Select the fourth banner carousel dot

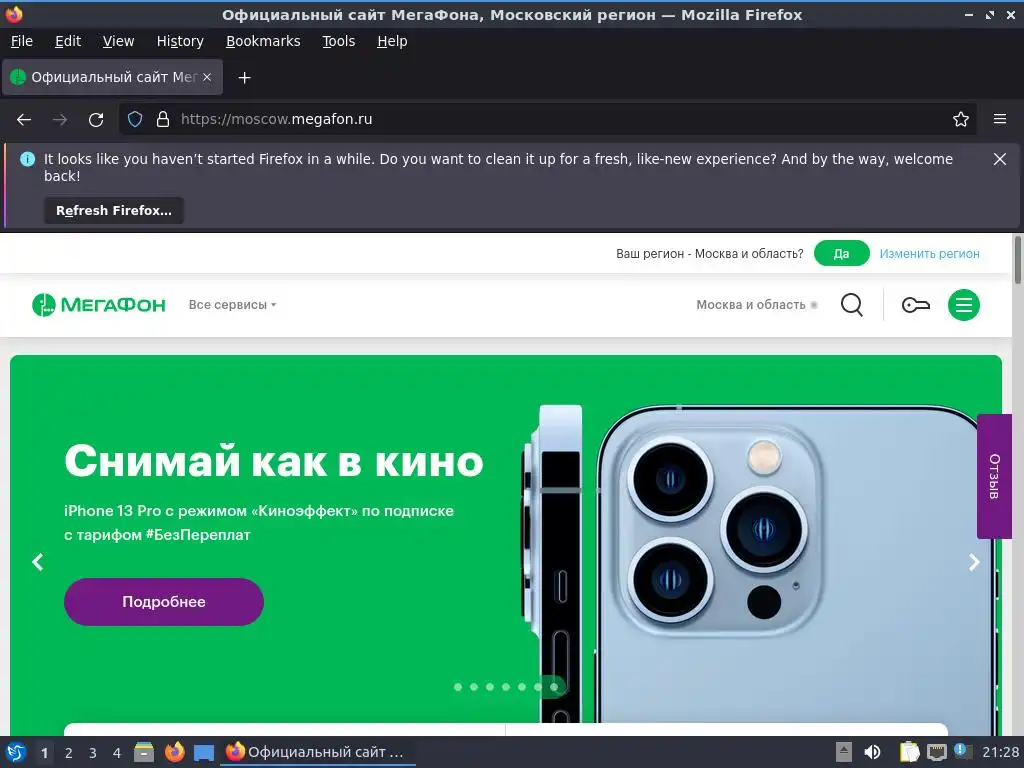tap(506, 687)
